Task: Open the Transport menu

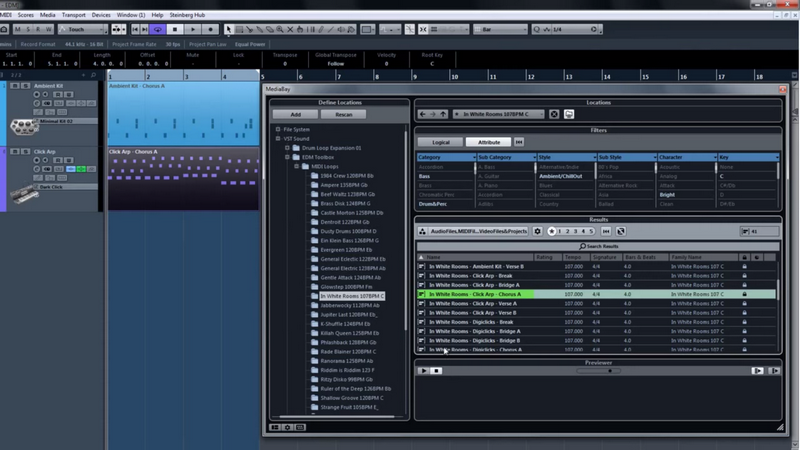Action: [73, 15]
